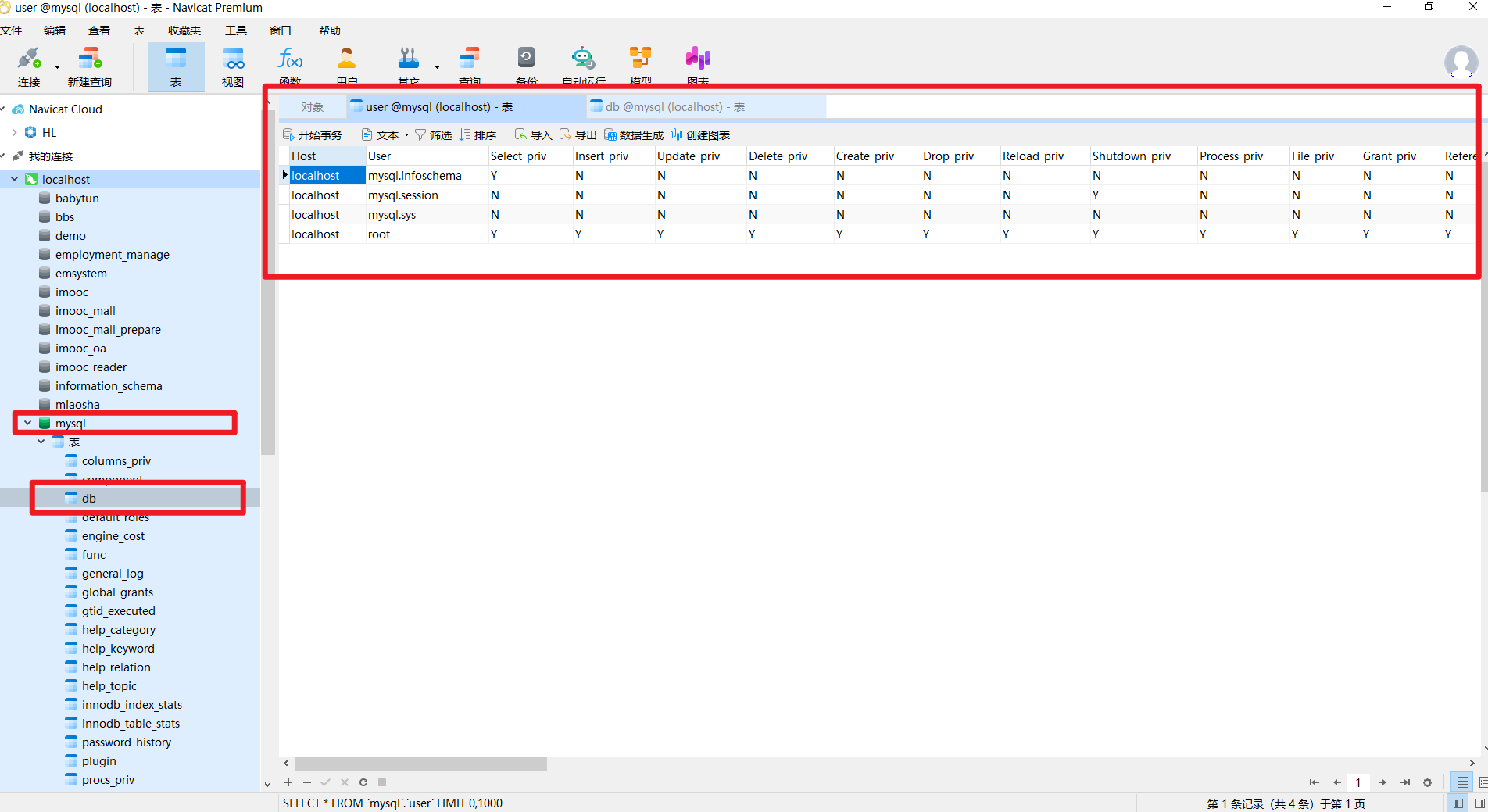Viewport: 1488px width, 812px height.
Task: Open the 编辑 menu
Action: [55, 30]
